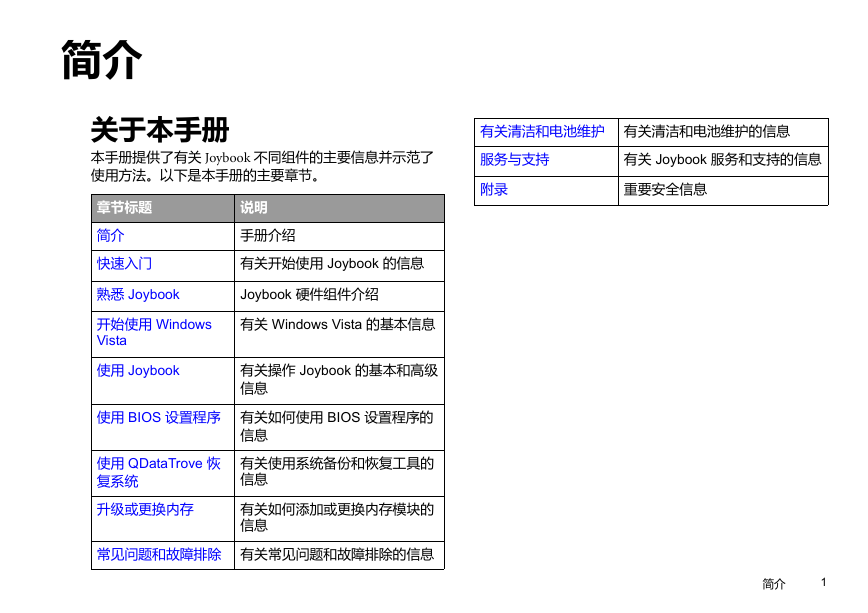
Task: Go to the 熟悉 Joybook chapter
Action: coord(138,295)
